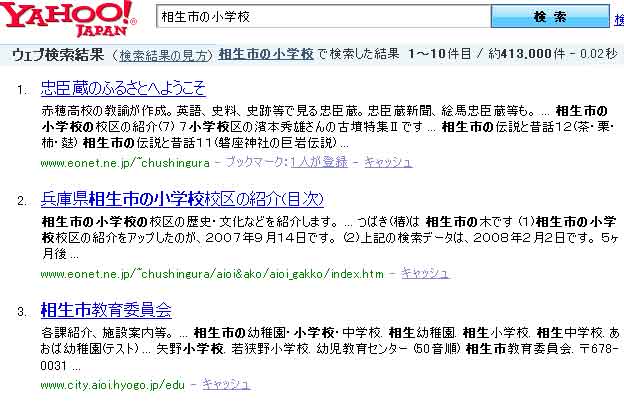
Task: Click the ウェブ検索結果 heading
Action: click(x=58, y=54)
